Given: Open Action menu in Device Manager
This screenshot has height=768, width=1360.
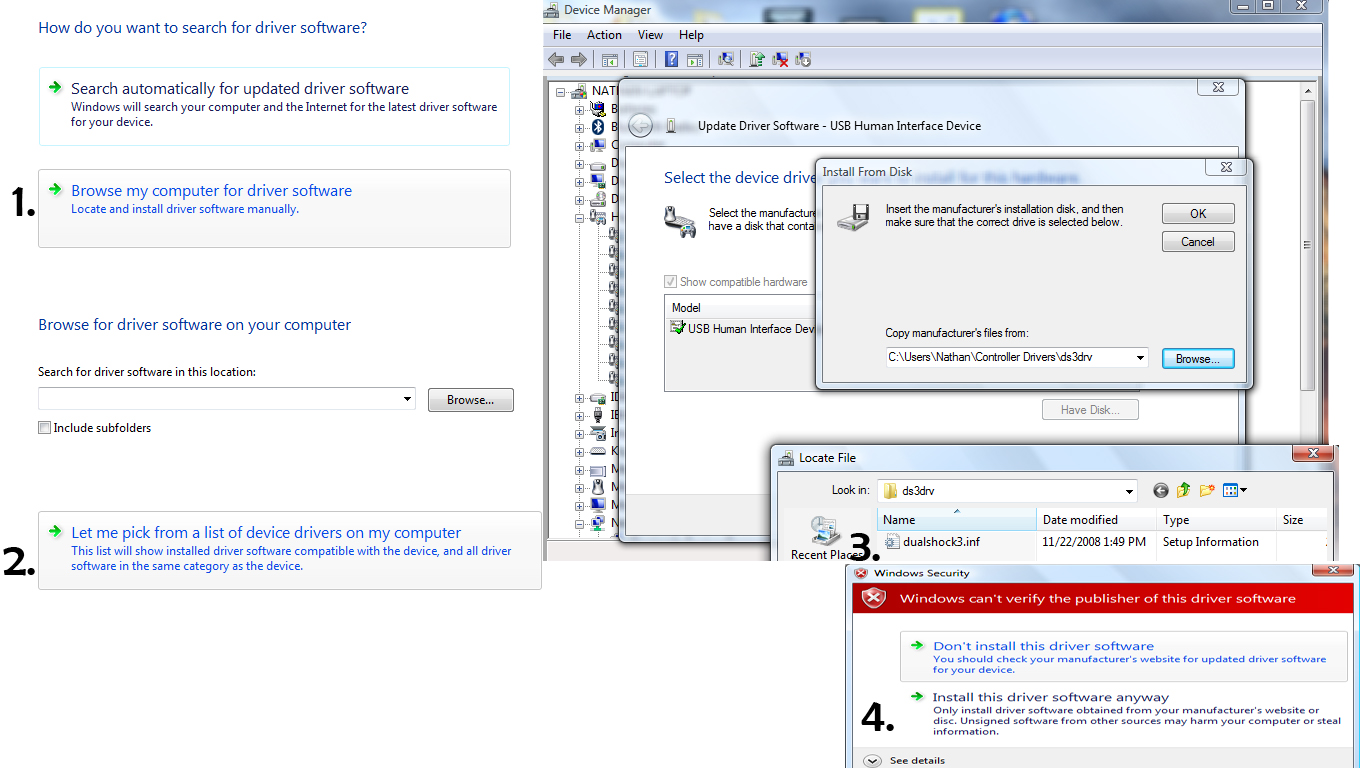Looking at the screenshot, I should [x=604, y=35].
